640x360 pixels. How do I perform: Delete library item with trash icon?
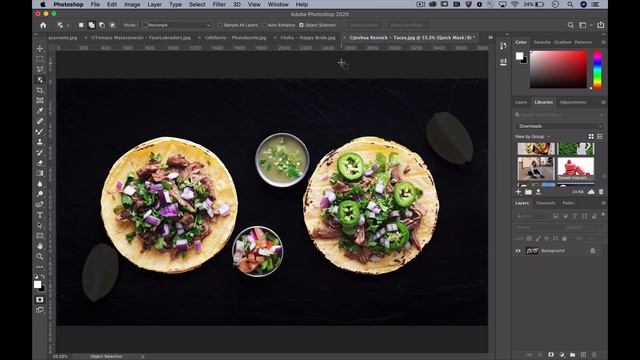coord(601,192)
